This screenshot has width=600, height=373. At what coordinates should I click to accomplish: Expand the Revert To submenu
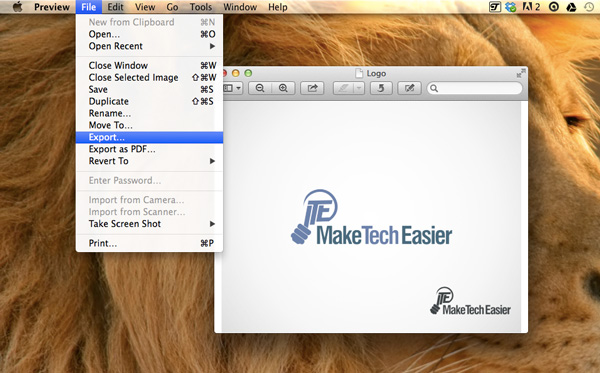pos(149,161)
